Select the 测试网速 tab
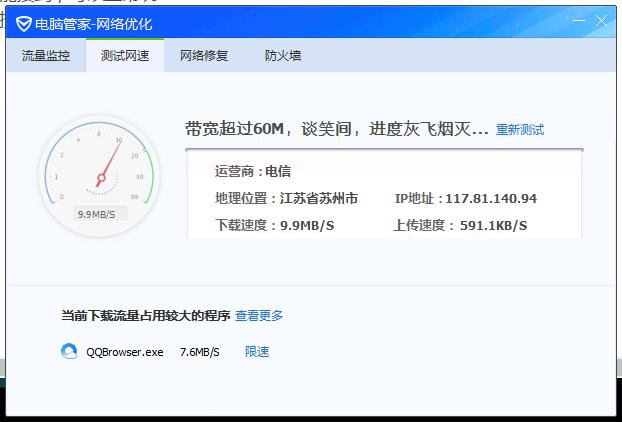The image size is (622, 422). [125, 56]
